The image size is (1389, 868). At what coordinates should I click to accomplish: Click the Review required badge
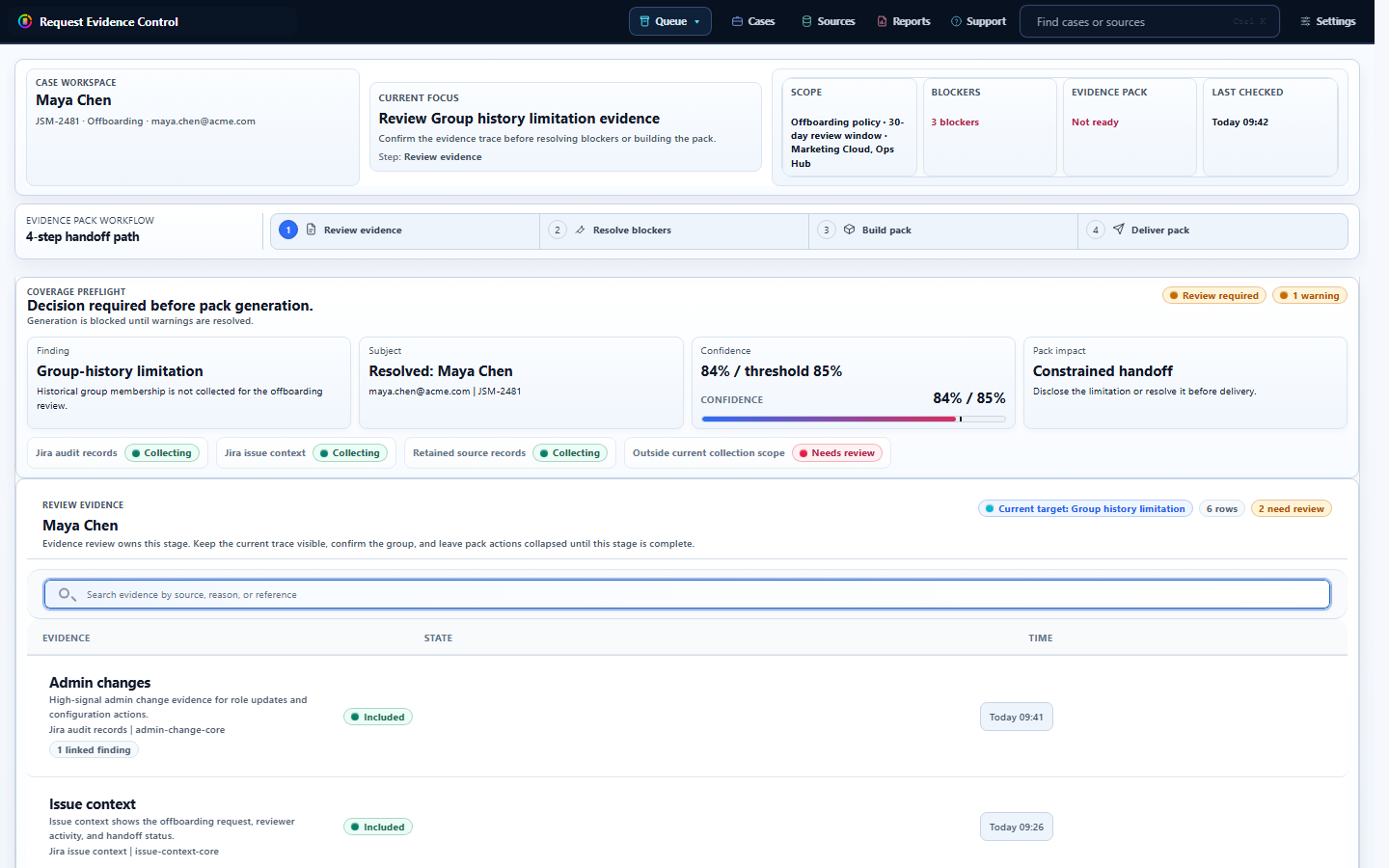[x=1213, y=296]
